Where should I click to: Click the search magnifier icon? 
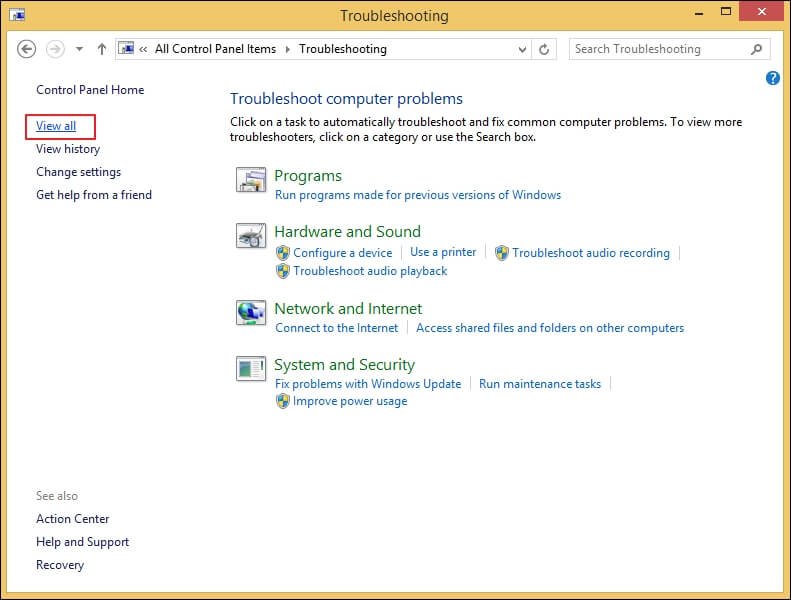pyautogui.click(x=757, y=49)
